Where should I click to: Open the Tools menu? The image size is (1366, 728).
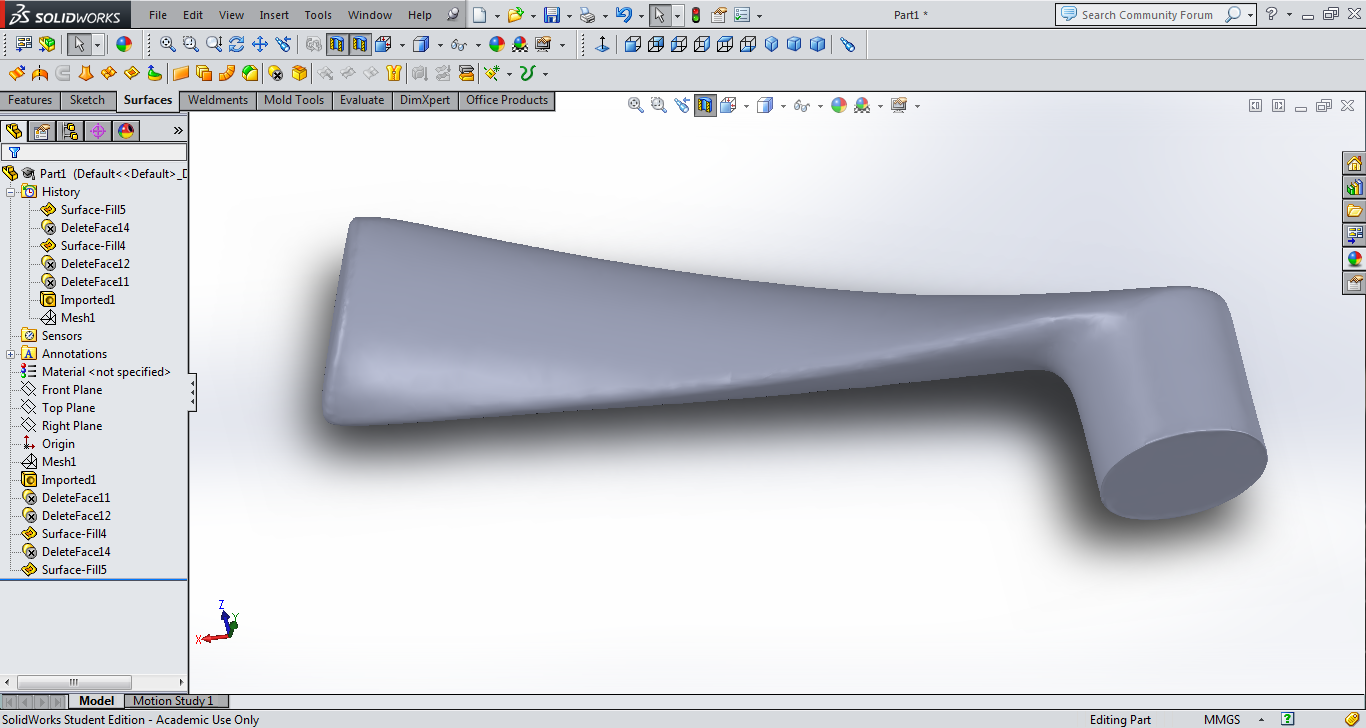tap(318, 15)
